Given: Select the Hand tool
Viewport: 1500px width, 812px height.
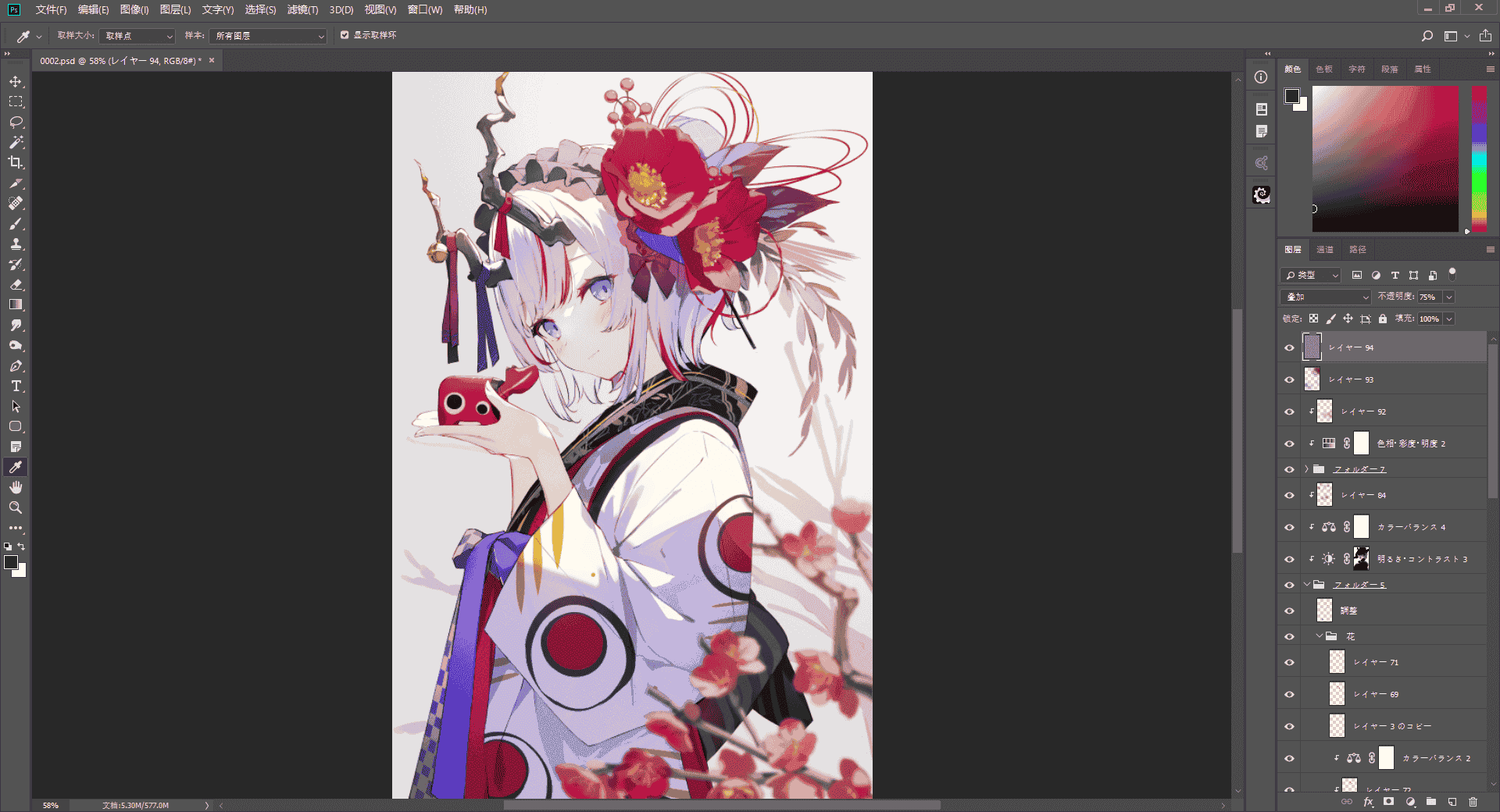Looking at the screenshot, I should point(16,487).
